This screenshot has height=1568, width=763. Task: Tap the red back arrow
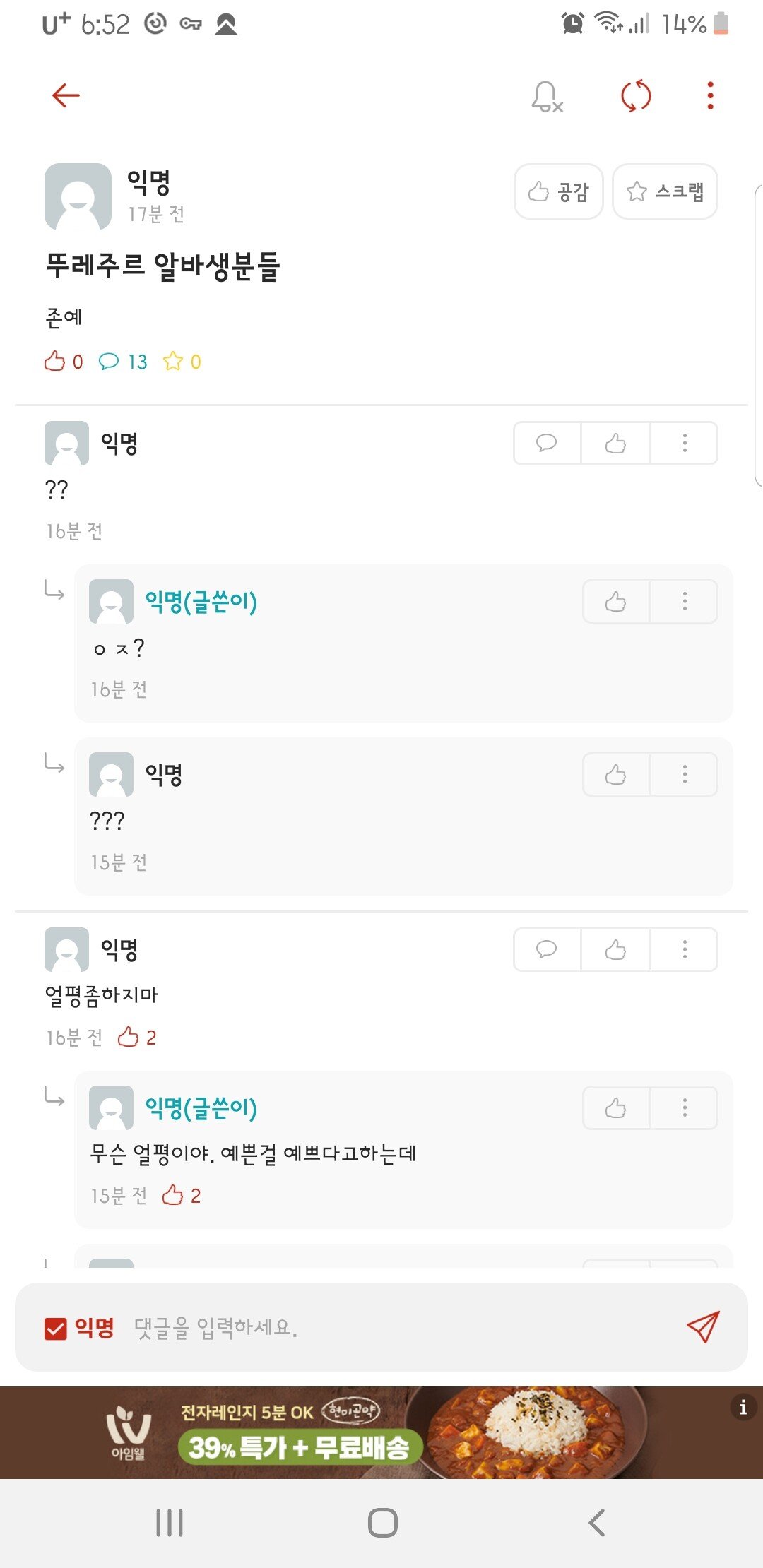tap(66, 95)
